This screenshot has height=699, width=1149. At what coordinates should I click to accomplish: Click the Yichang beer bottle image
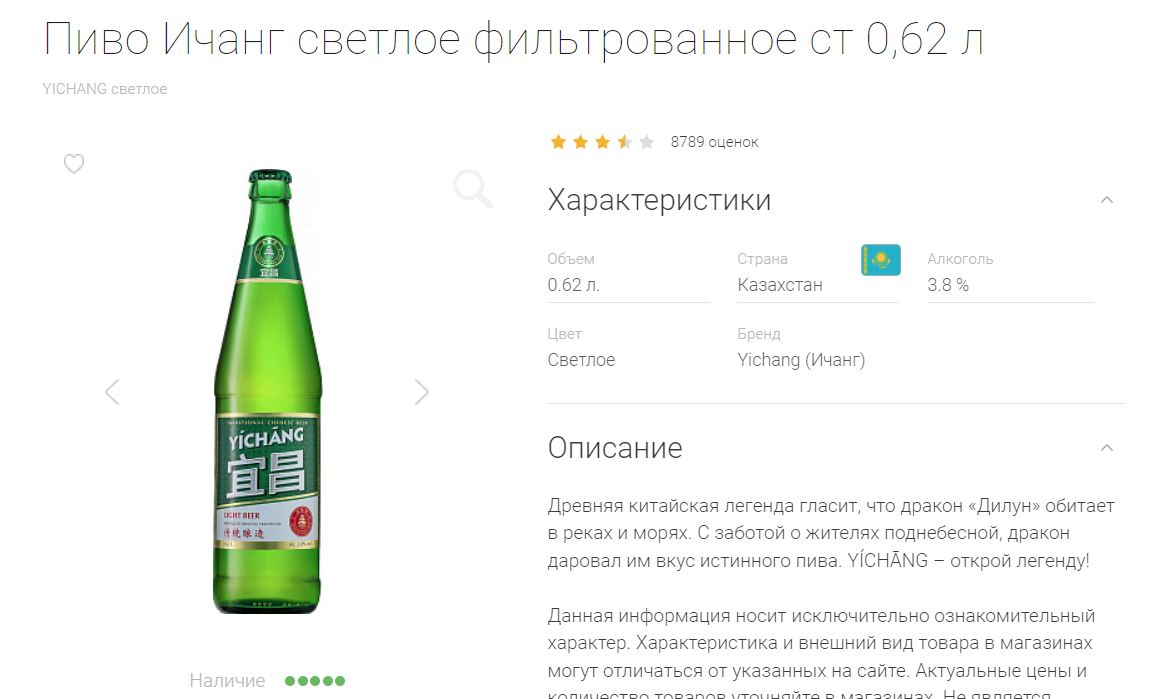tap(268, 392)
